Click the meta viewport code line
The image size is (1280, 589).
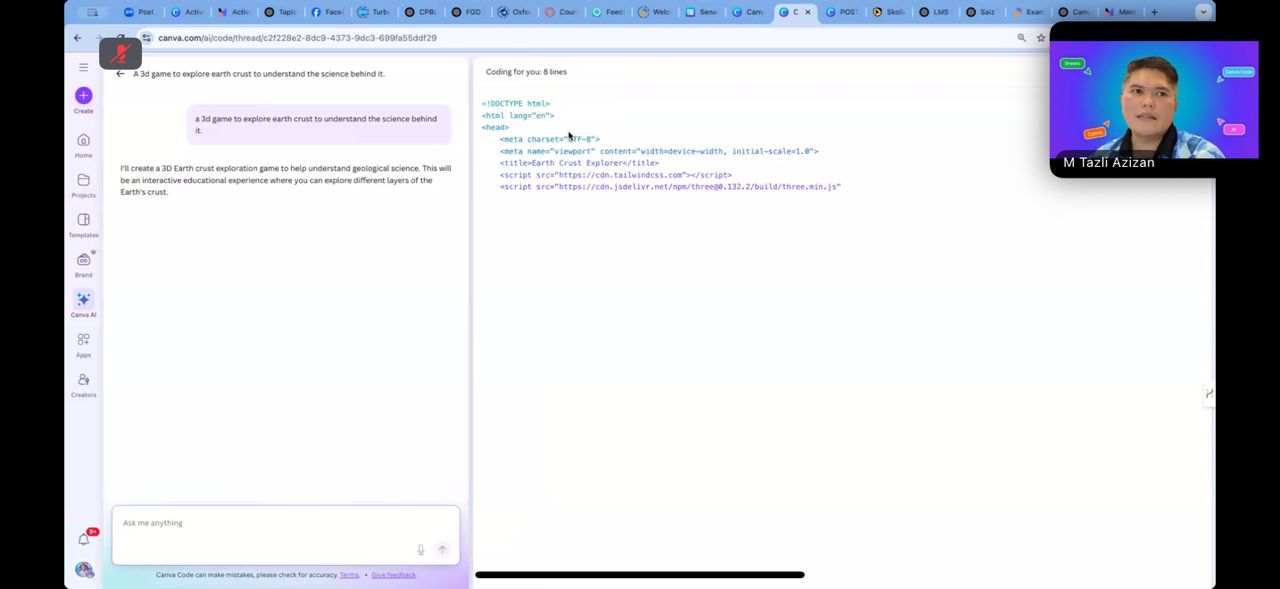(659, 151)
